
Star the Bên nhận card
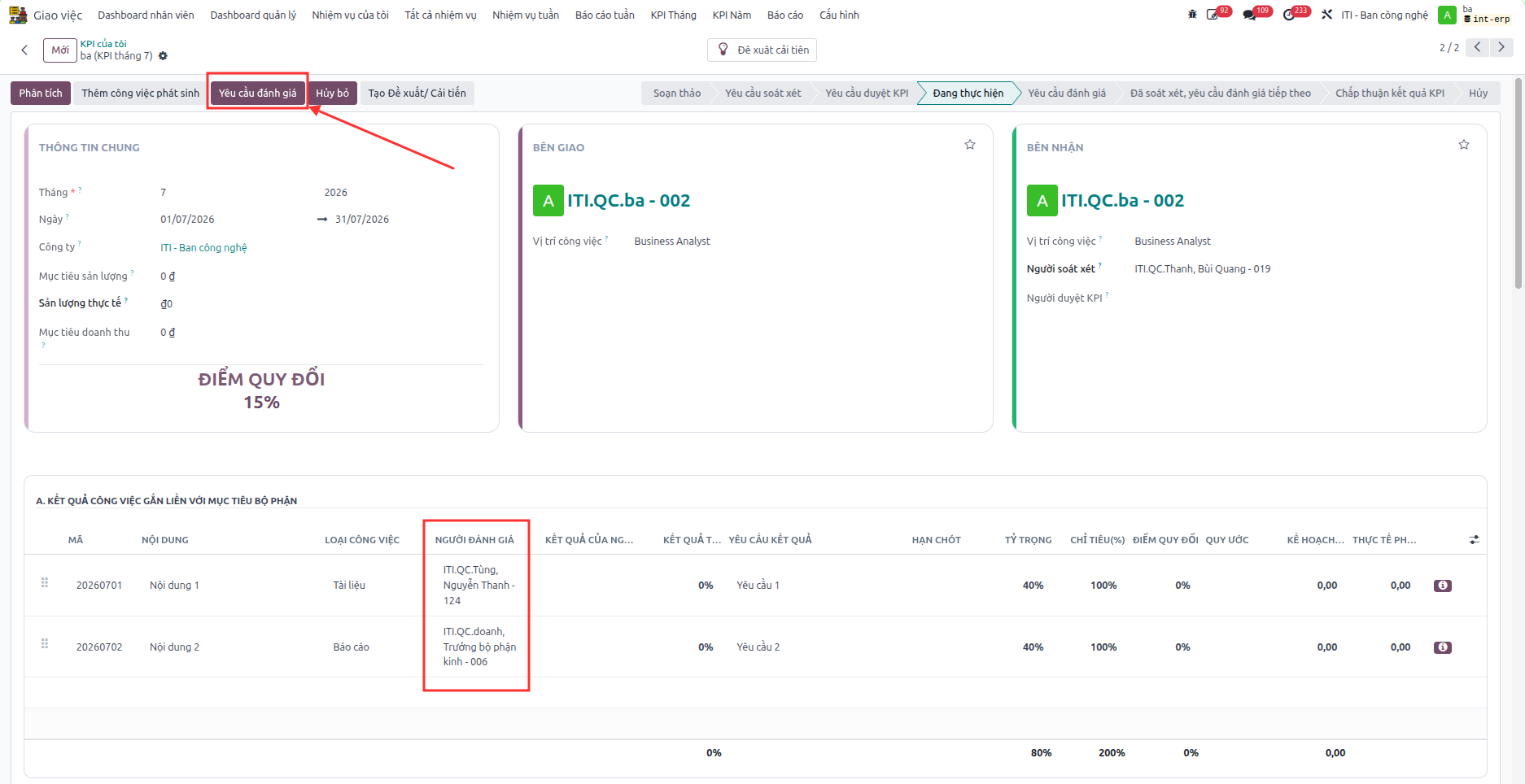pyautogui.click(x=1464, y=145)
